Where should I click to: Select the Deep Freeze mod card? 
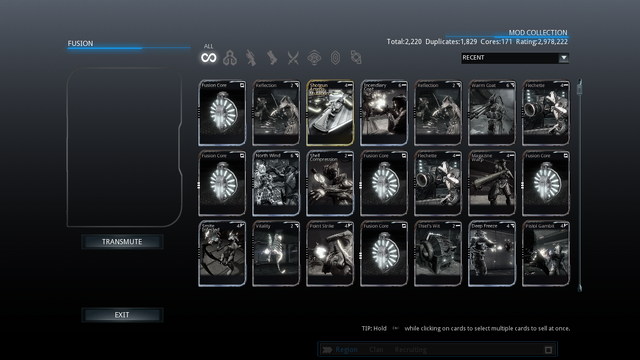point(491,253)
